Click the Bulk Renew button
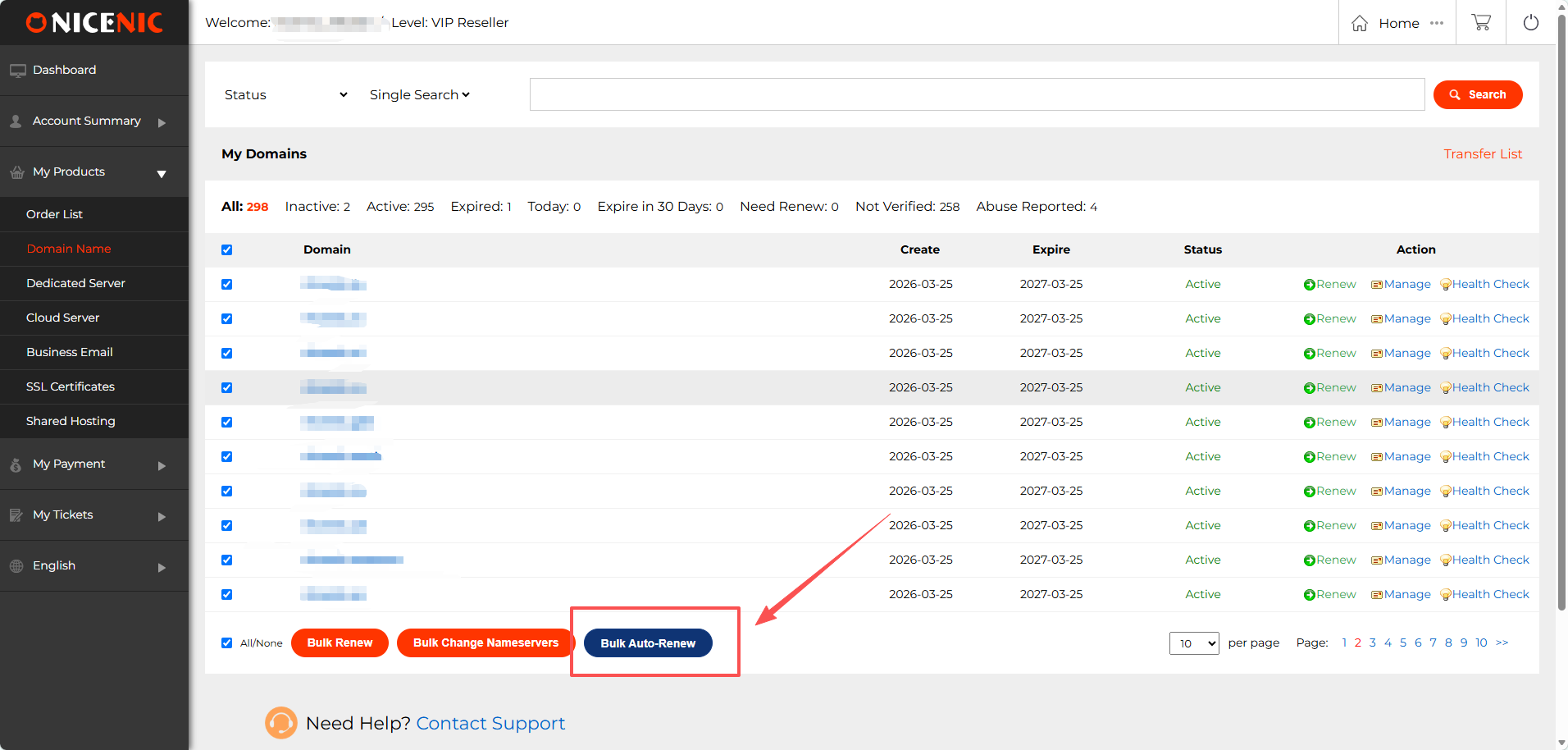Screen dimensions: 1568x750 click(x=340, y=643)
